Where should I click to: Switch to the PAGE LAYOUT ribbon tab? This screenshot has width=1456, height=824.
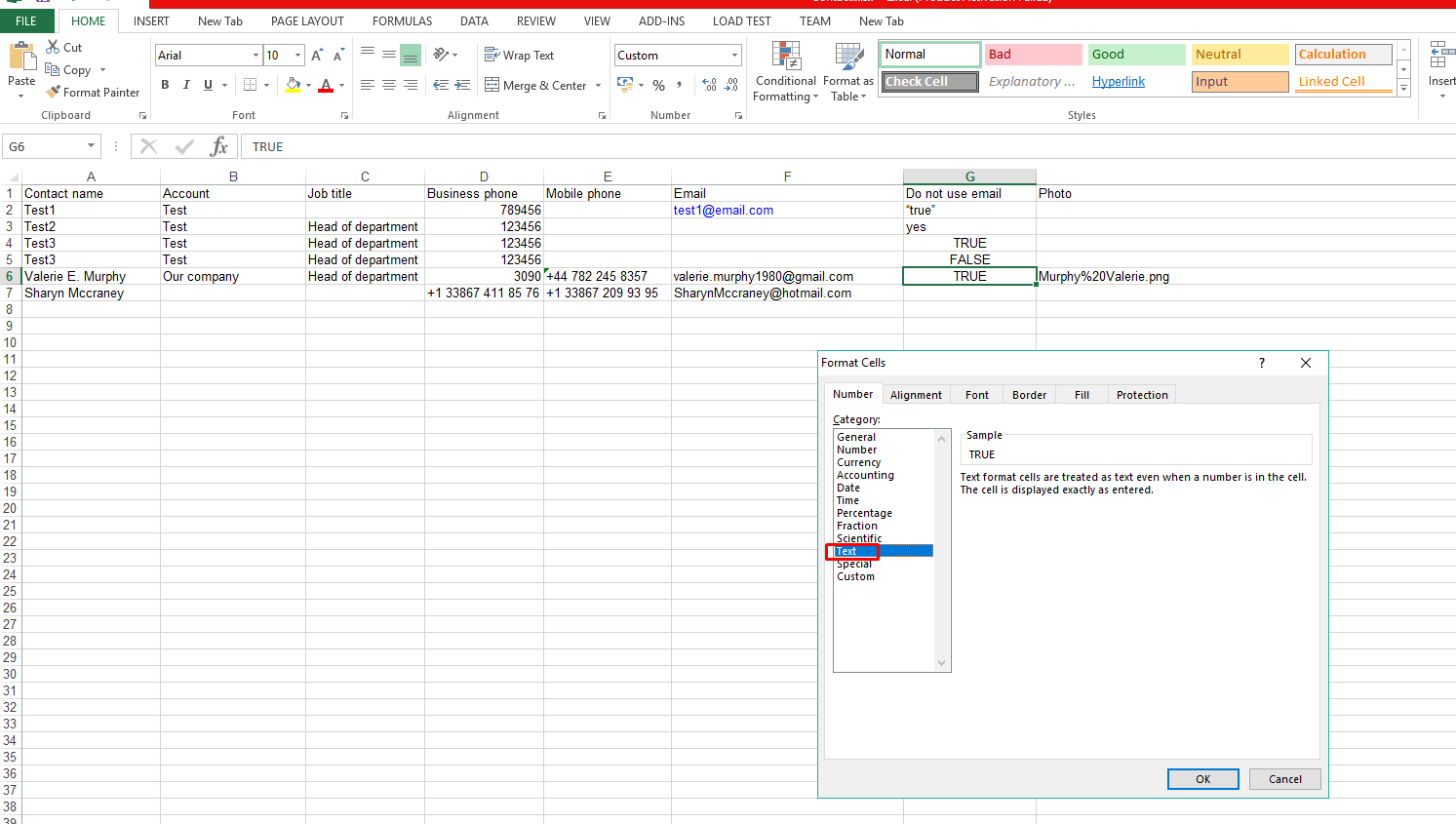tap(307, 20)
